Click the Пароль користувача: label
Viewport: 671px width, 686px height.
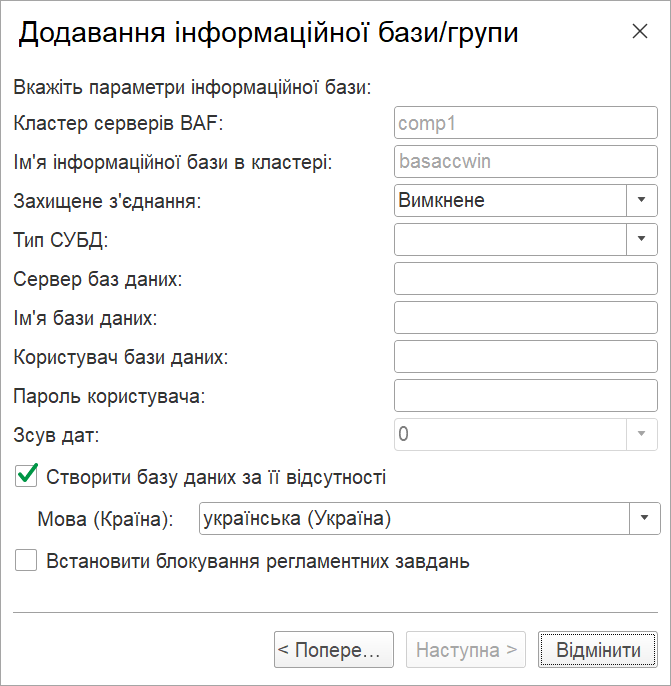click(x=109, y=396)
